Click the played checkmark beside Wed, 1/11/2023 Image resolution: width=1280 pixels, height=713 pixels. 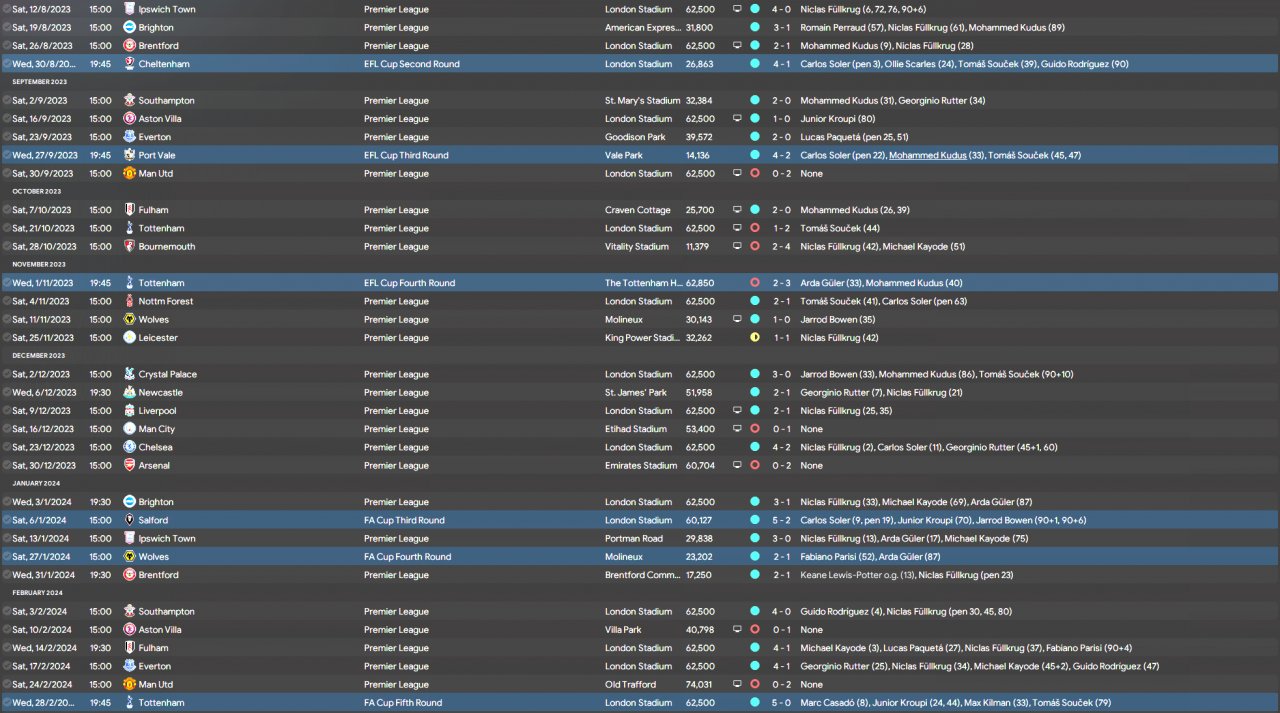click(x=7, y=283)
